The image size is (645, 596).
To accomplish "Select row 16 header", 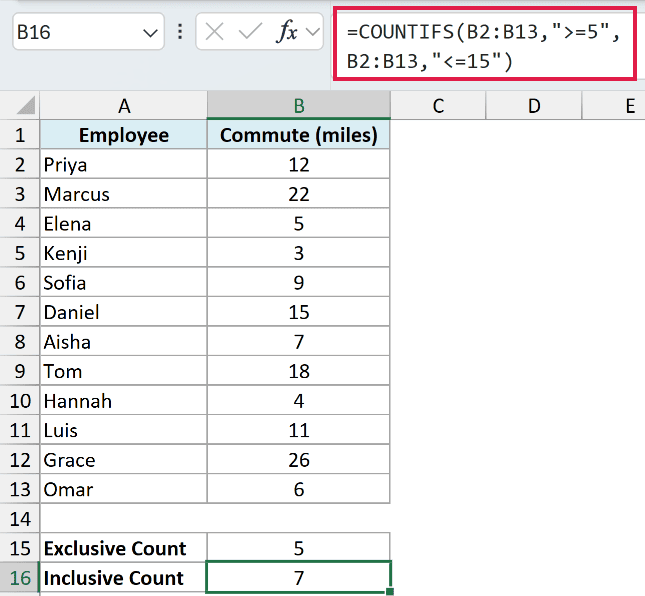I will click(20, 578).
